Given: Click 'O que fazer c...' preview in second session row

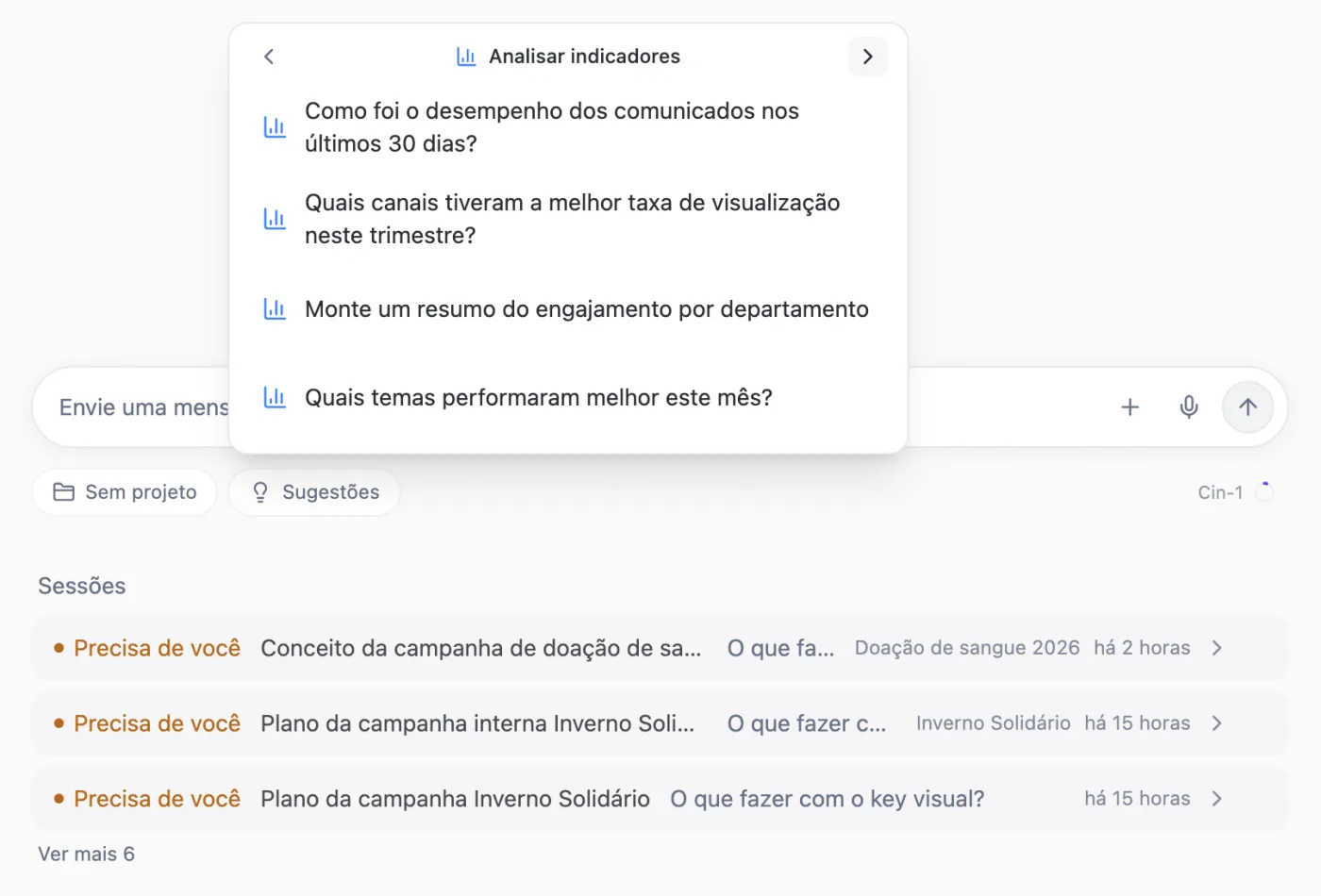Looking at the screenshot, I should click(x=807, y=723).
